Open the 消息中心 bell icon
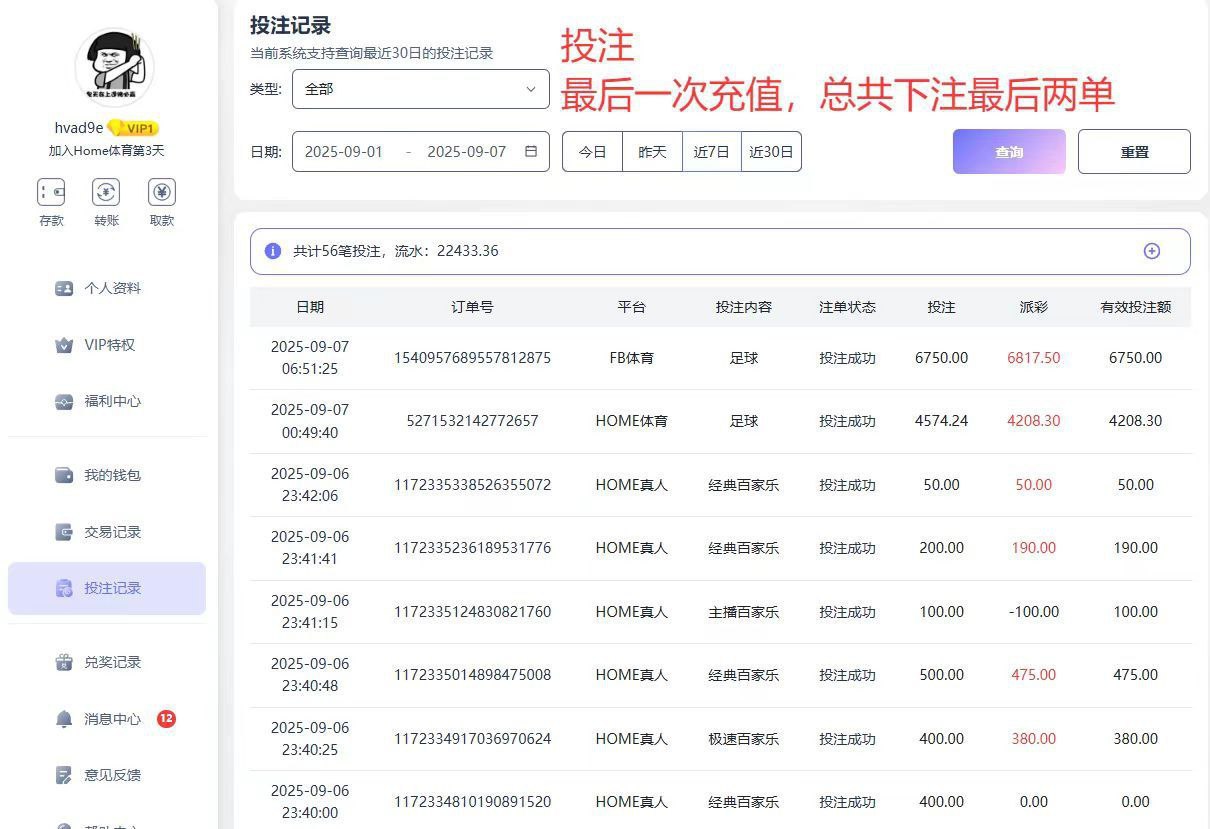This screenshot has height=829, width=1210. pyautogui.click(x=64, y=719)
